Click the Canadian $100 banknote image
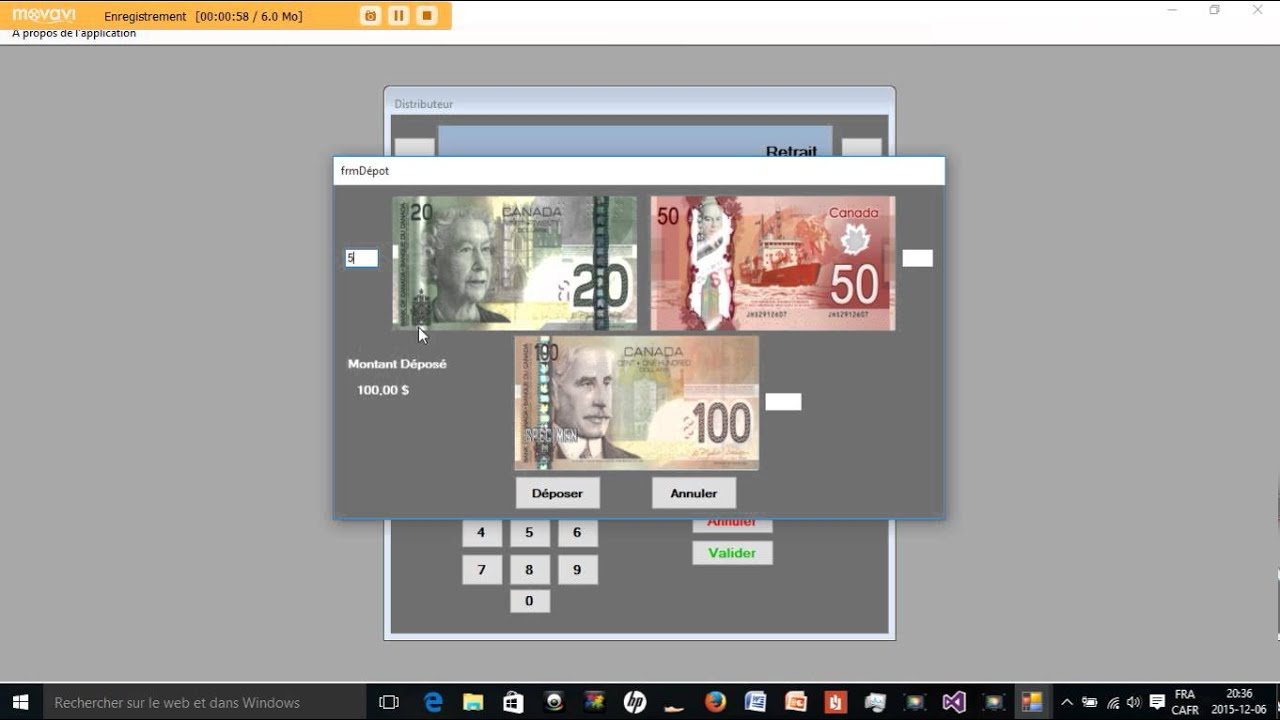 click(637, 403)
